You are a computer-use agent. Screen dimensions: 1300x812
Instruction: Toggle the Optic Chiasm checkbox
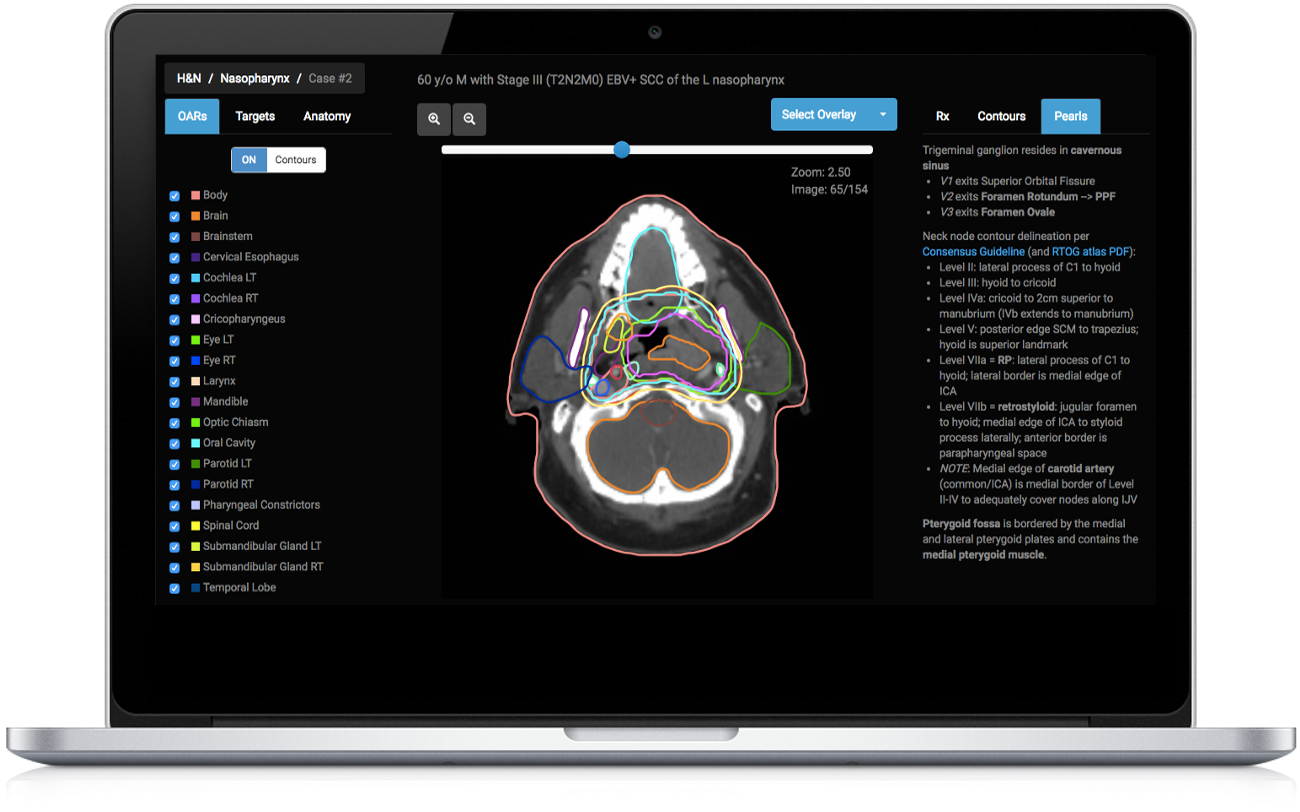click(x=174, y=422)
